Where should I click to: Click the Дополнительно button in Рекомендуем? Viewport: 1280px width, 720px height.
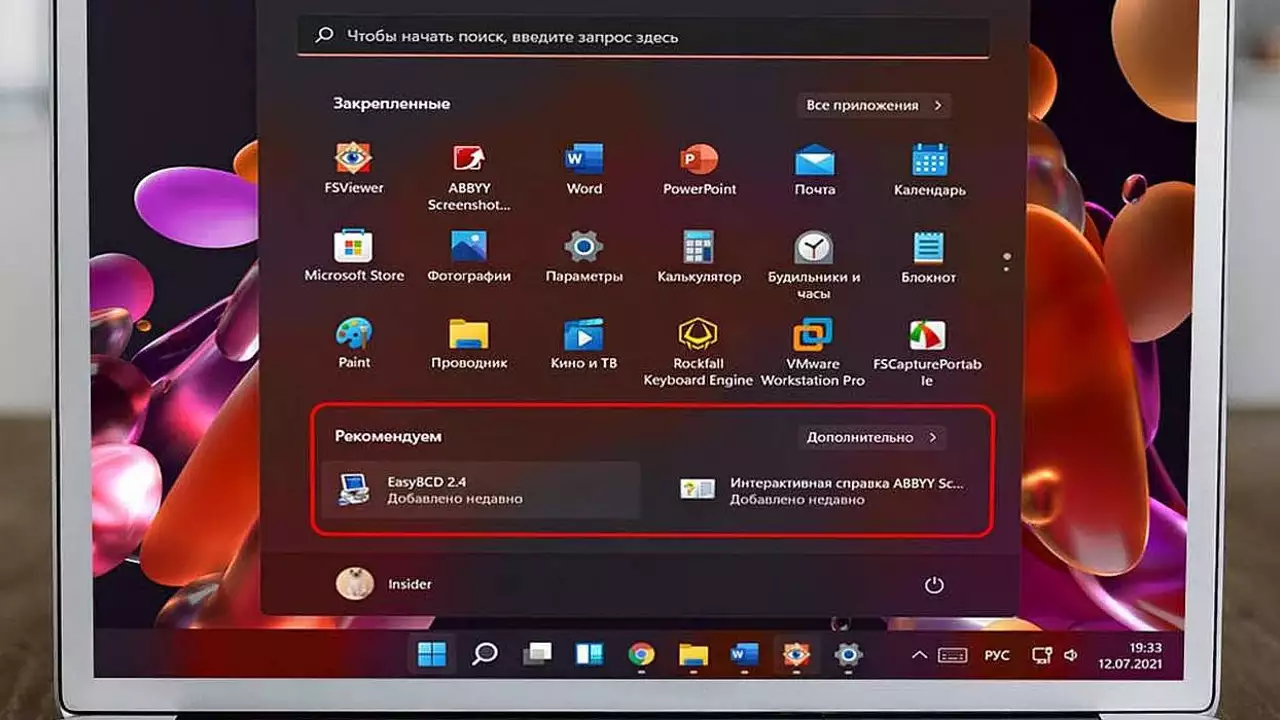point(872,437)
